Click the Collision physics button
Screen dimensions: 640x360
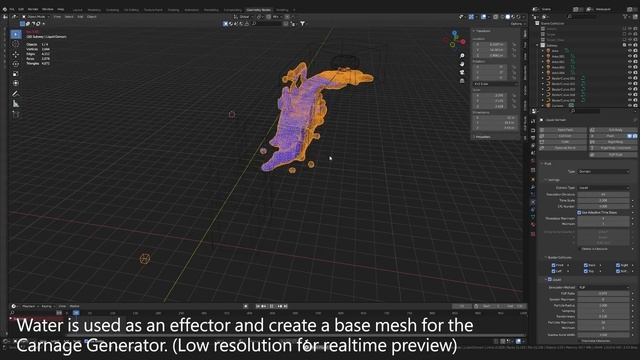562,136
